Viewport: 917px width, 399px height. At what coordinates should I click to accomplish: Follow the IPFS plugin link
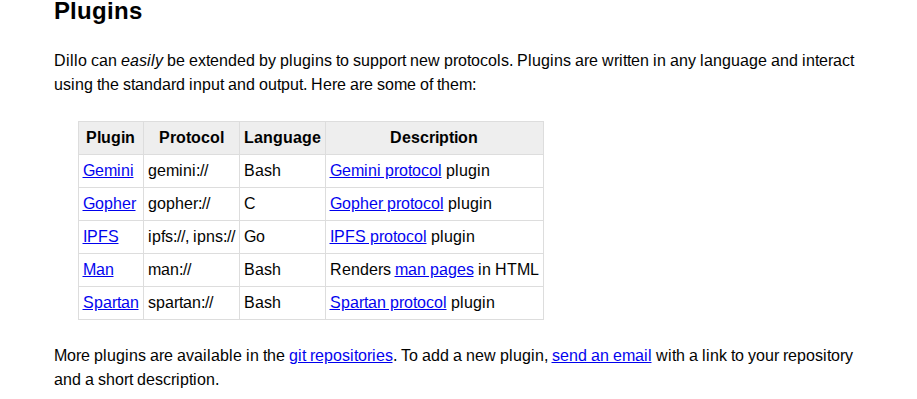pos(101,236)
